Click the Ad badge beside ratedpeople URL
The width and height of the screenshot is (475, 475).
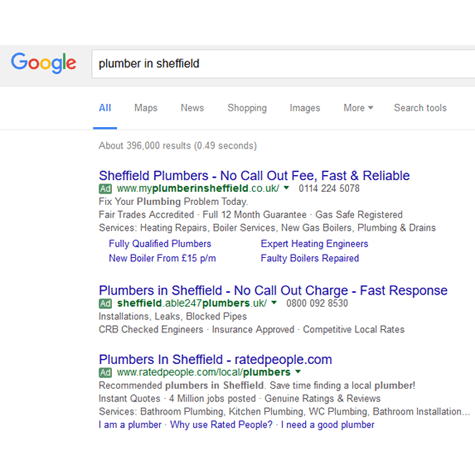point(105,372)
